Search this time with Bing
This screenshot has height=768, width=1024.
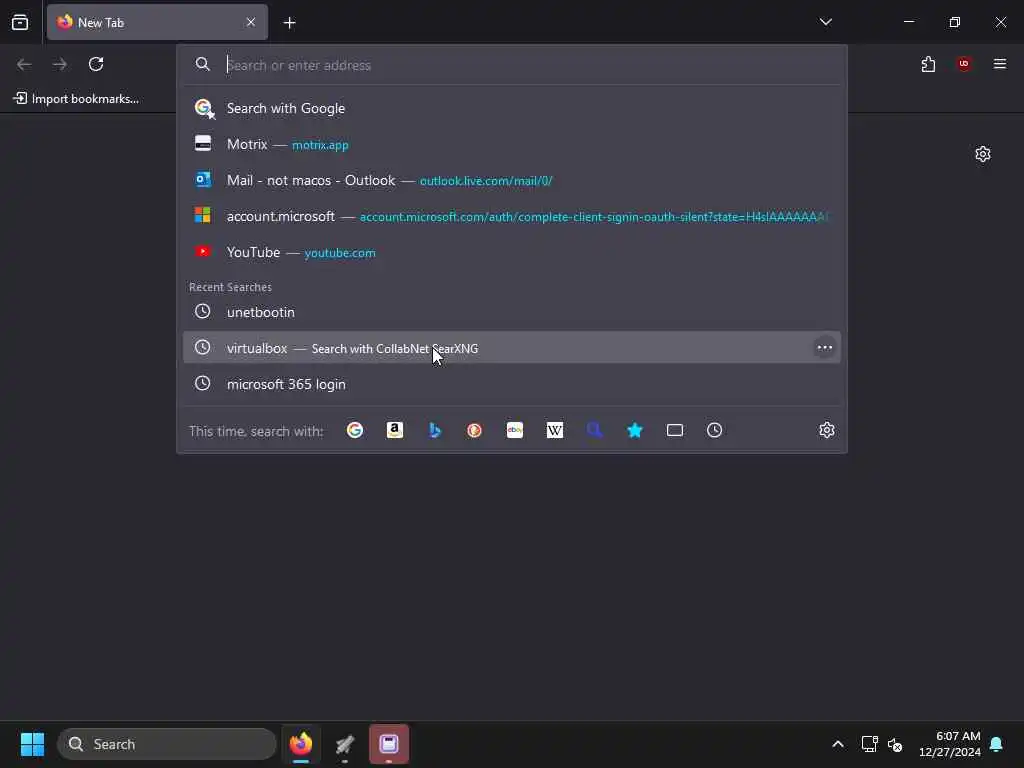435,430
